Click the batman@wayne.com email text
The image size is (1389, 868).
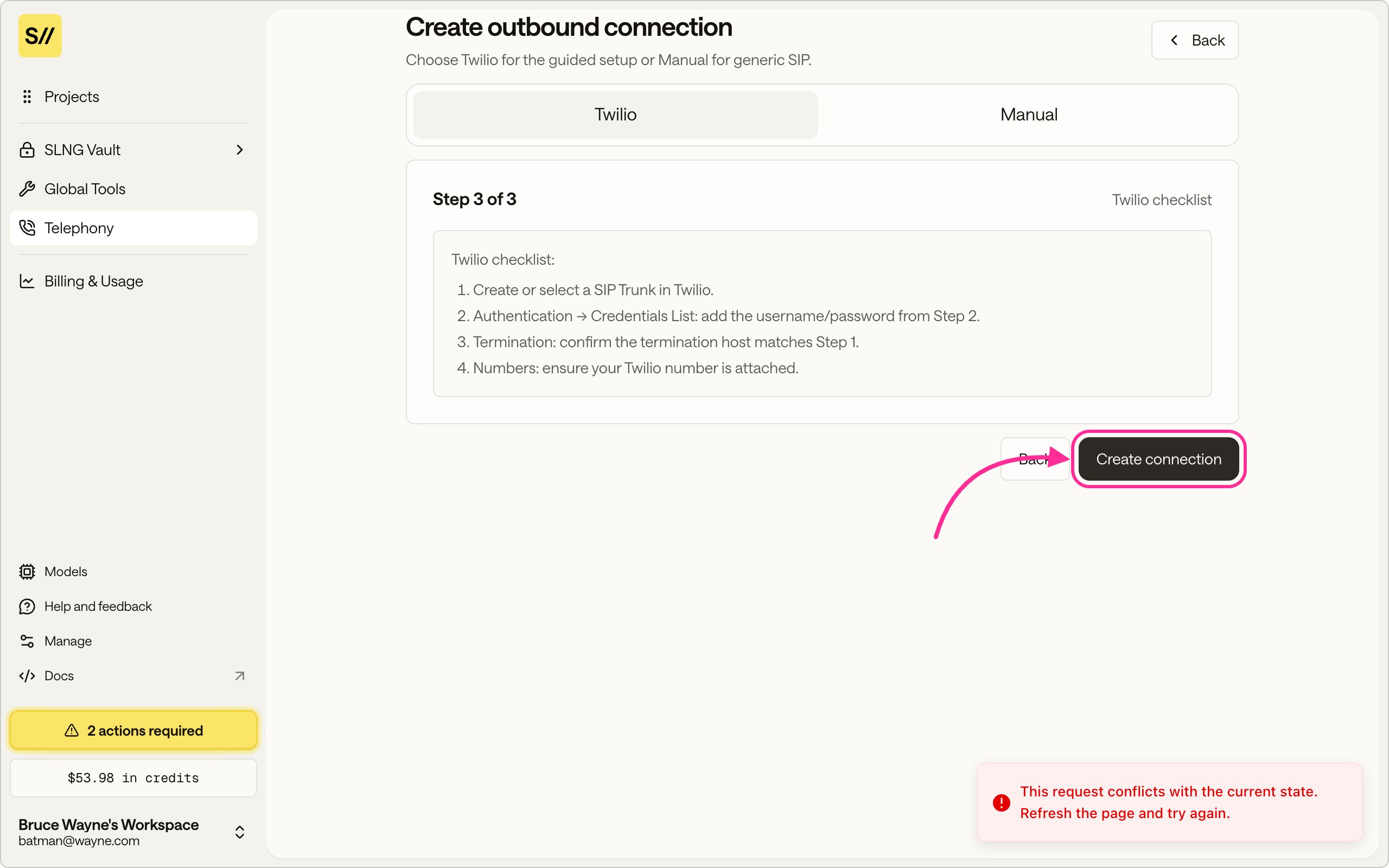click(79, 841)
